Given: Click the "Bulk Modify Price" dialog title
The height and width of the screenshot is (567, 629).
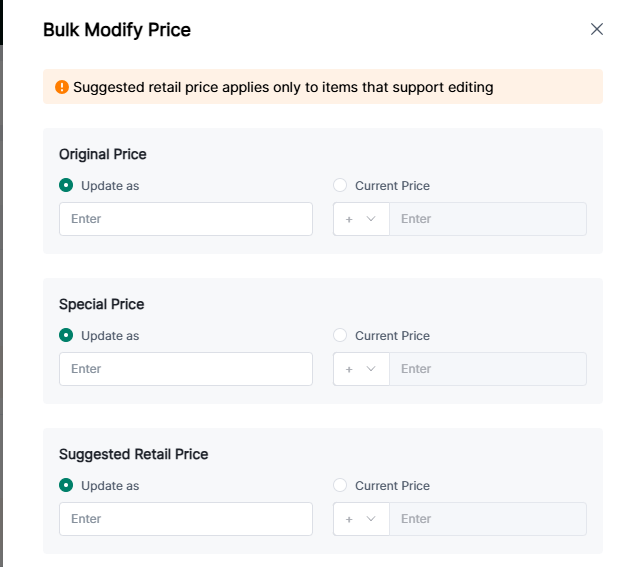Looking at the screenshot, I should pos(117,30).
